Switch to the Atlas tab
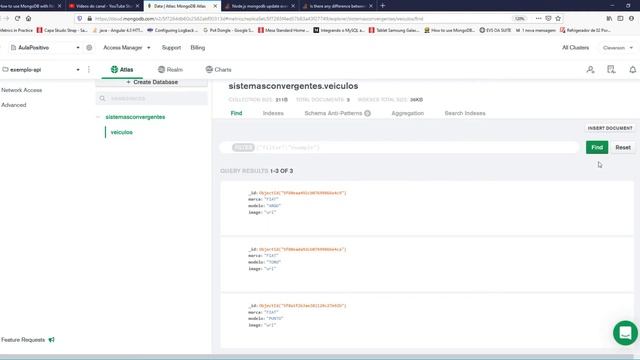The width and height of the screenshot is (640, 360). (122, 70)
